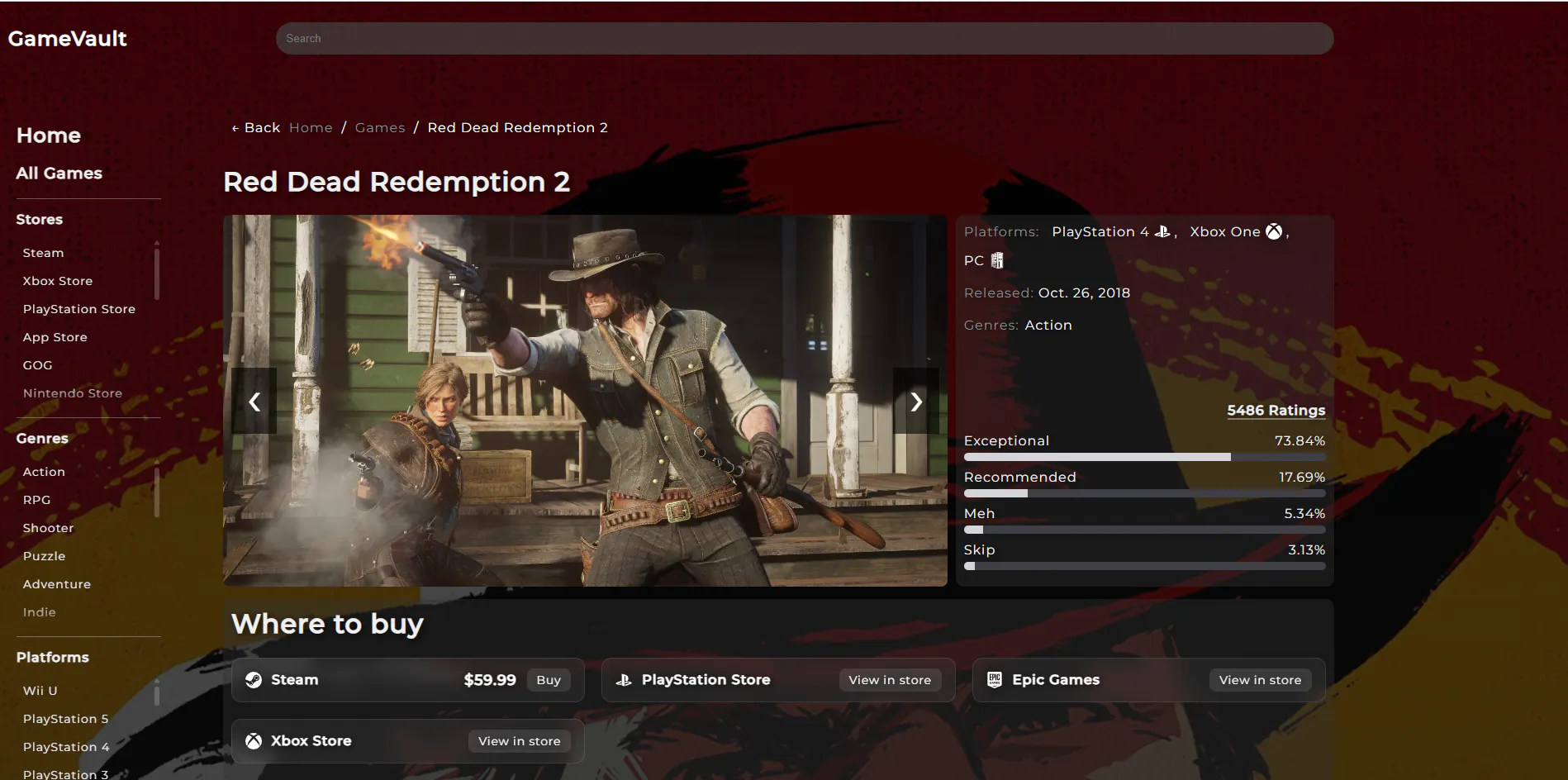This screenshot has height=780, width=1568.
Task: Select App Store under Stores
Action: pyautogui.click(x=55, y=337)
